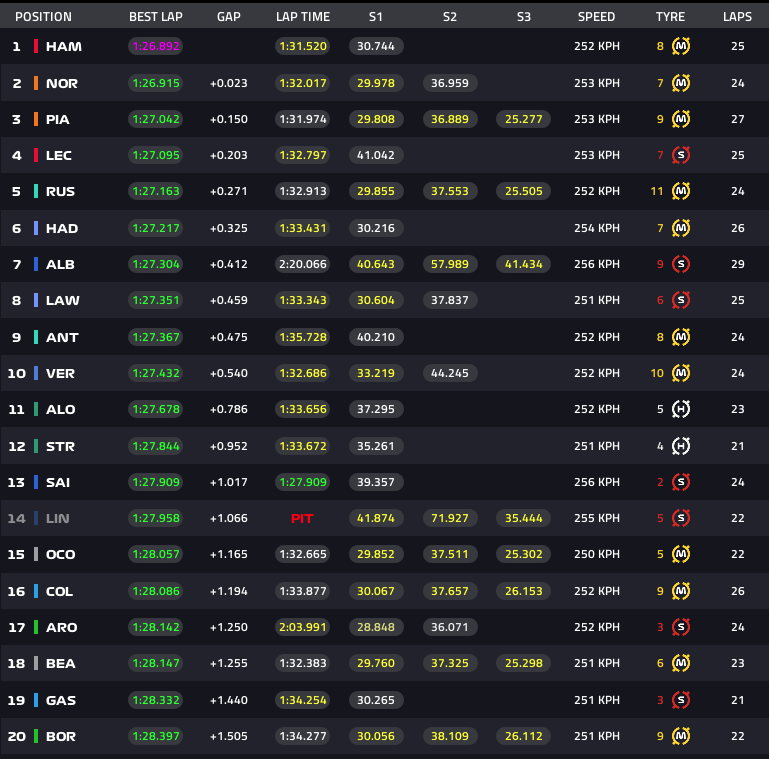This screenshot has height=759, width=769.
Task: Click the BEST LAP column header
Action: [155, 17]
